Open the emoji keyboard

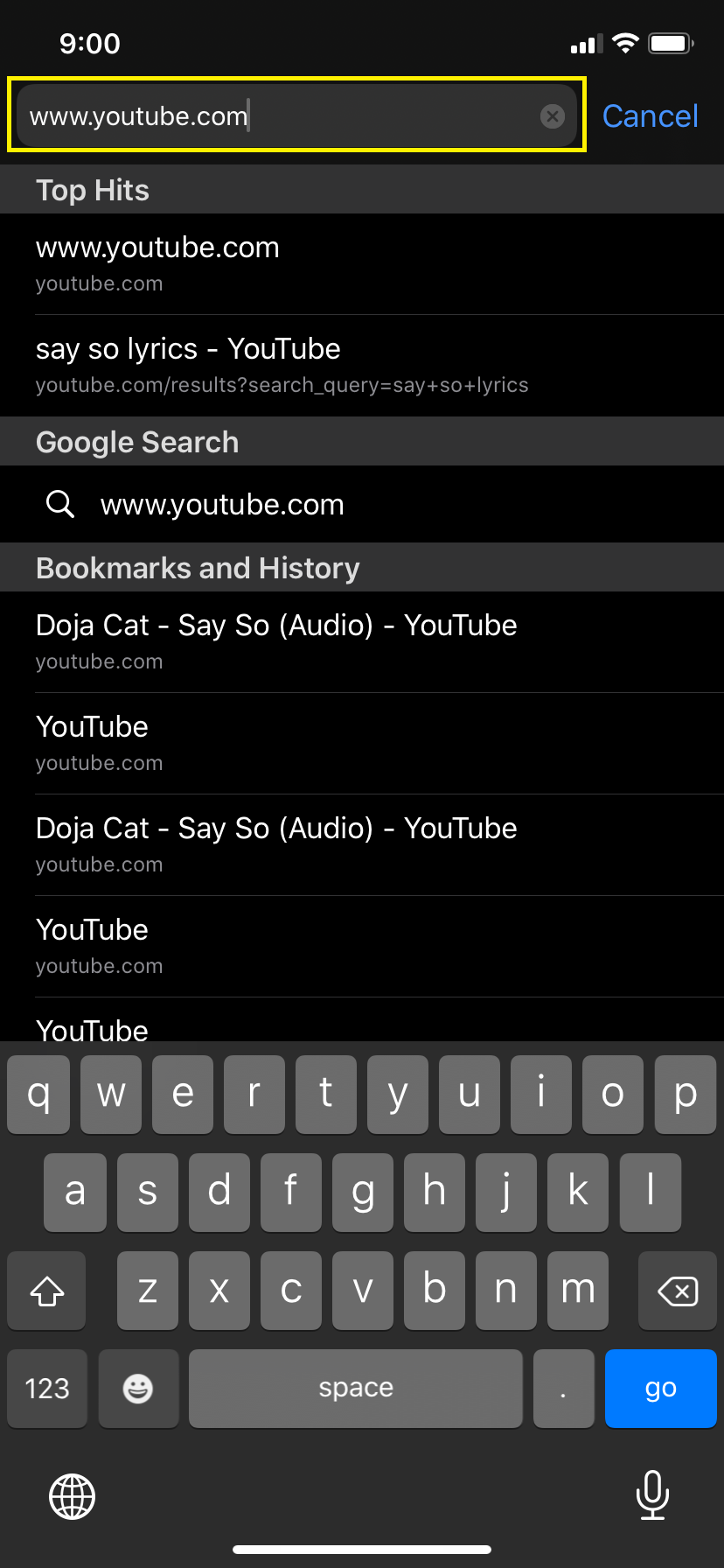138,1388
